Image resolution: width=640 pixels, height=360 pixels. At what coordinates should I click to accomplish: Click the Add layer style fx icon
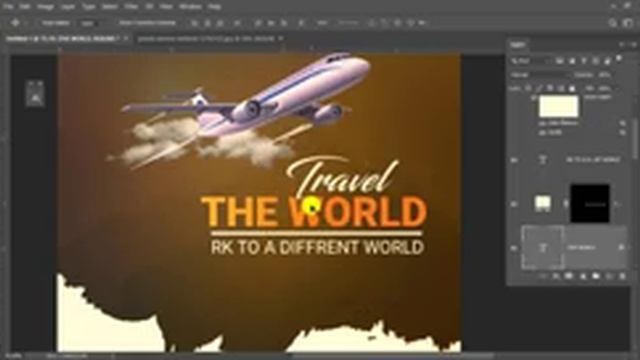click(x=556, y=276)
